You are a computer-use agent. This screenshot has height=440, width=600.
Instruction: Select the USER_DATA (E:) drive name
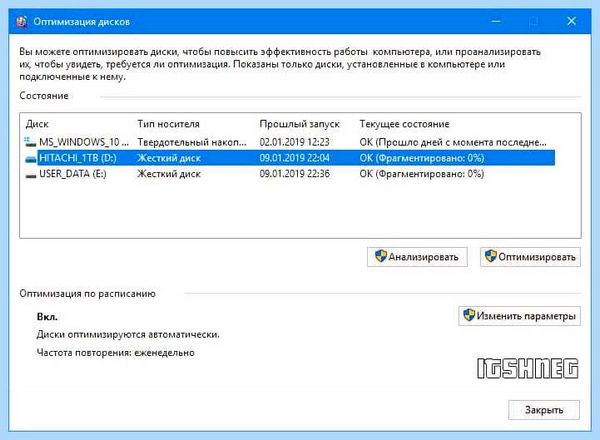tap(73, 174)
